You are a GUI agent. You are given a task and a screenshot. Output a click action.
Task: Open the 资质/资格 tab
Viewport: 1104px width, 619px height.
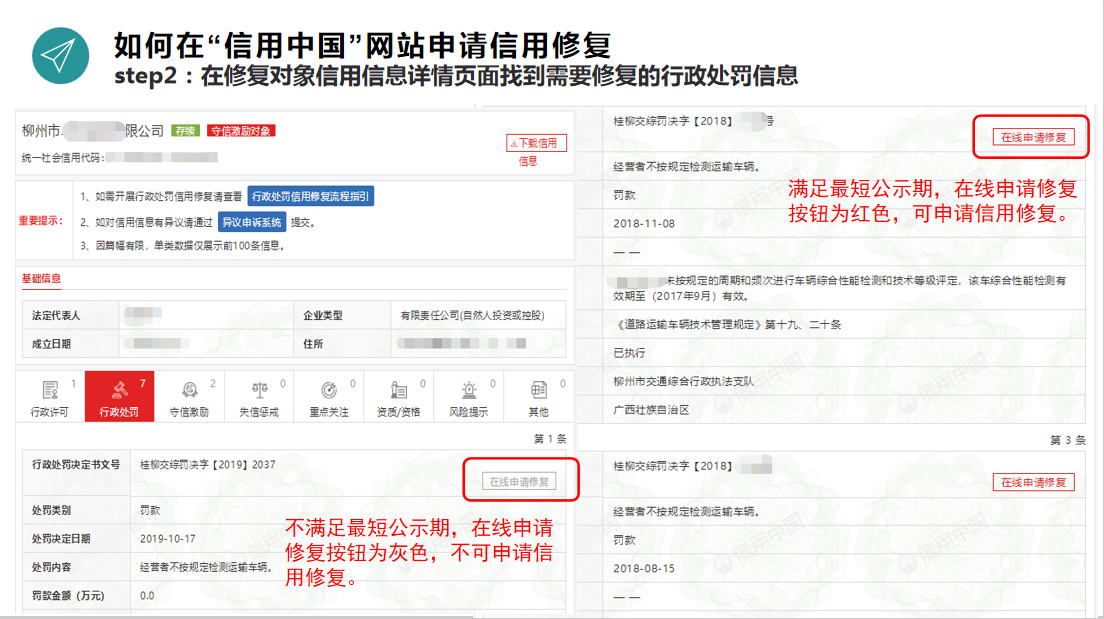click(x=399, y=397)
